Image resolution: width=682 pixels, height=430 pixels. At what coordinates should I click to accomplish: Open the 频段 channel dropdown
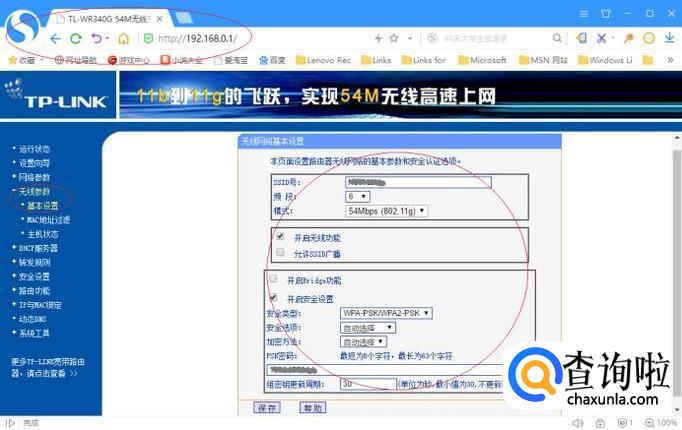point(358,197)
